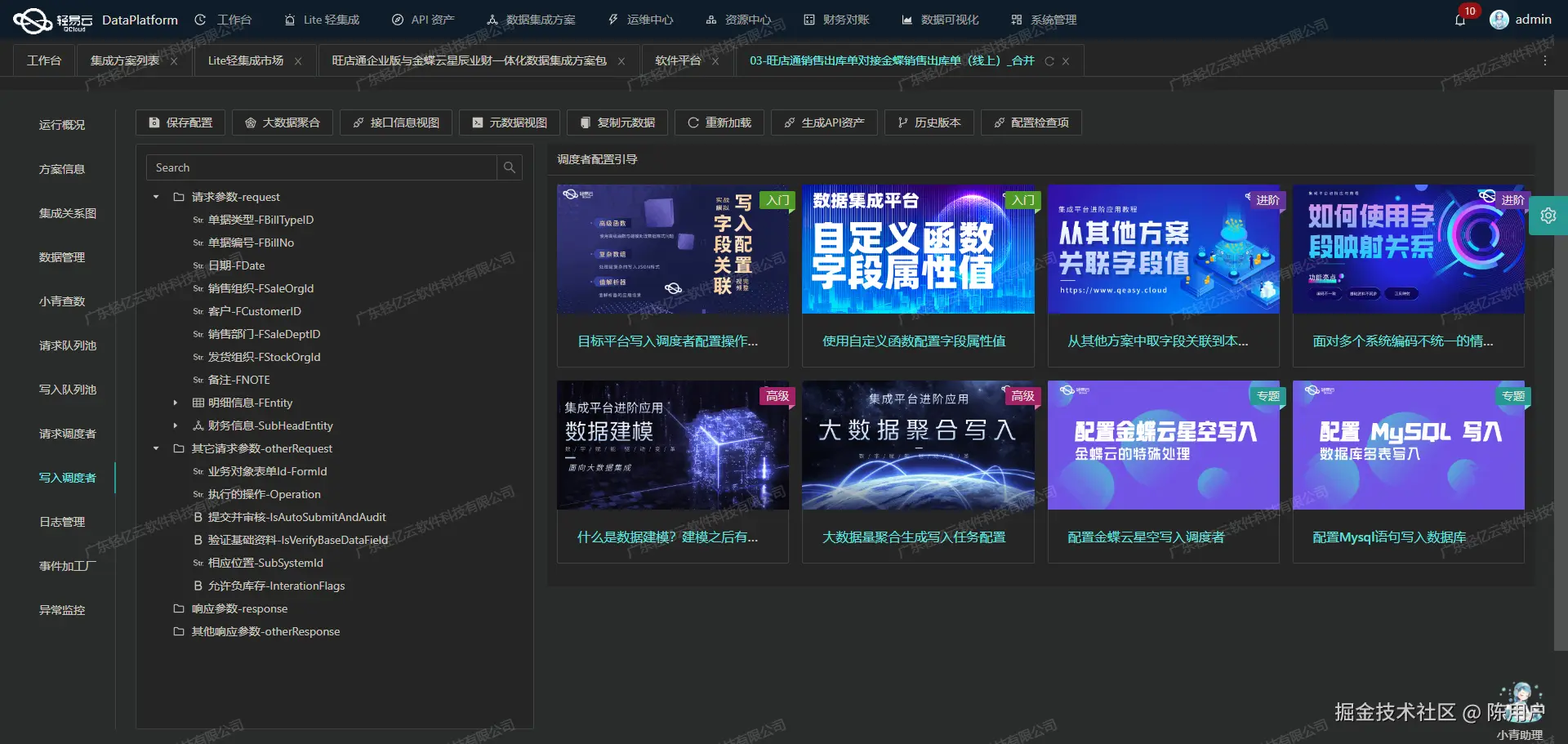Click inside the Search input field
Screen dimensions: 1568x744
[318, 167]
